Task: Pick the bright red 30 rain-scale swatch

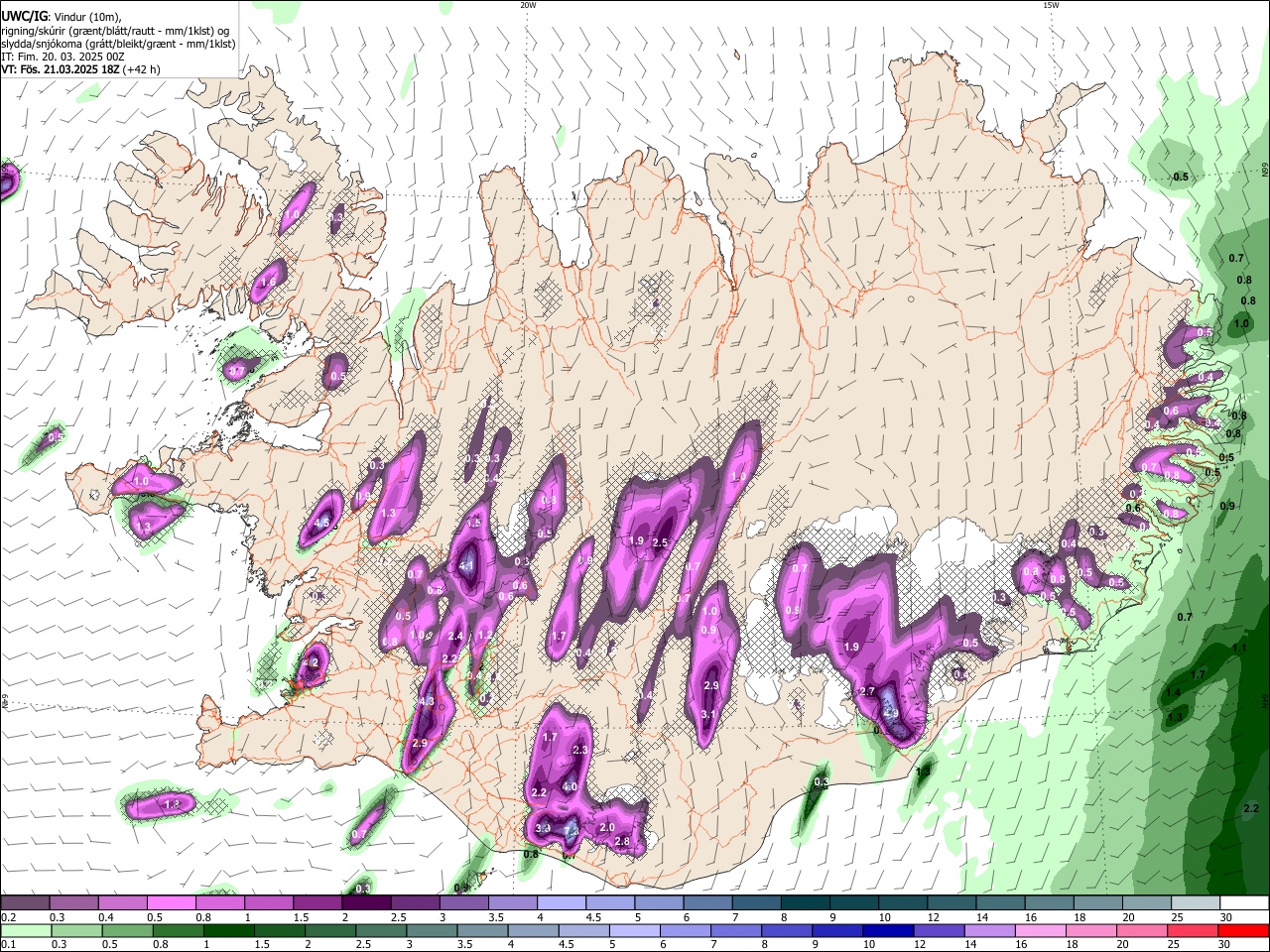Action: pos(1244,930)
